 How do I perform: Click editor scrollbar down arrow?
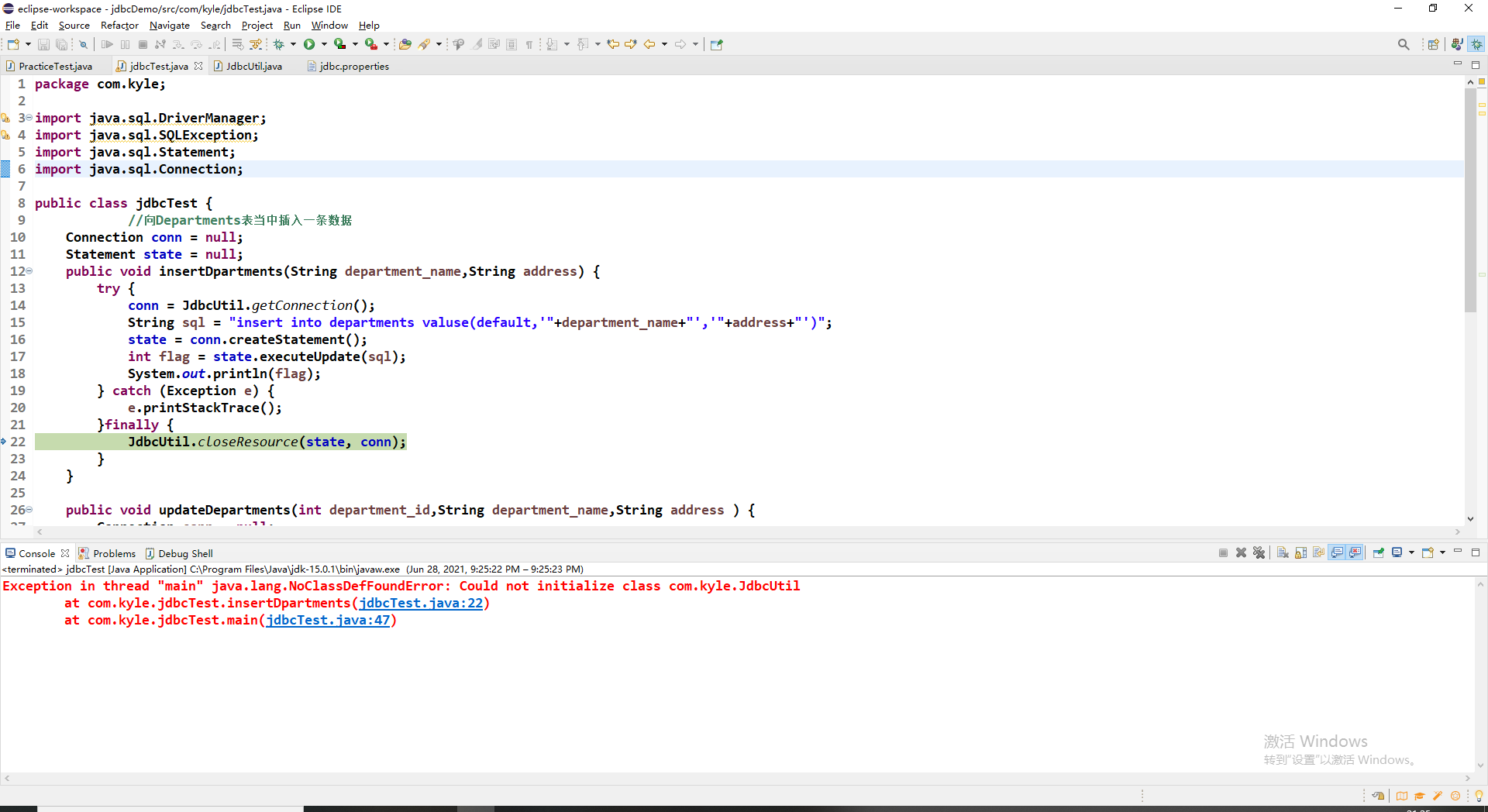click(1470, 519)
